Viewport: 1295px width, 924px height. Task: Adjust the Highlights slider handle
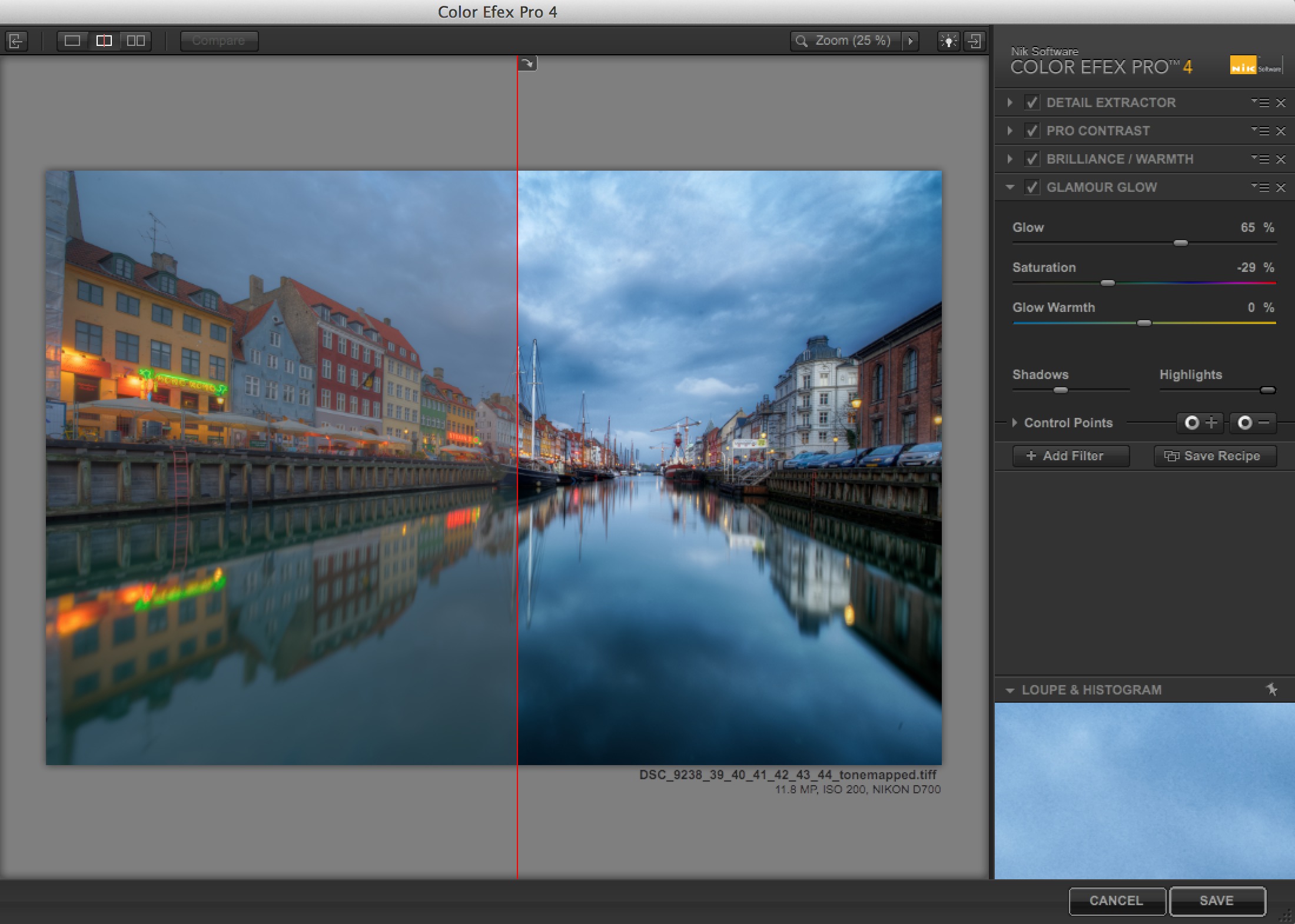click(x=1267, y=390)
